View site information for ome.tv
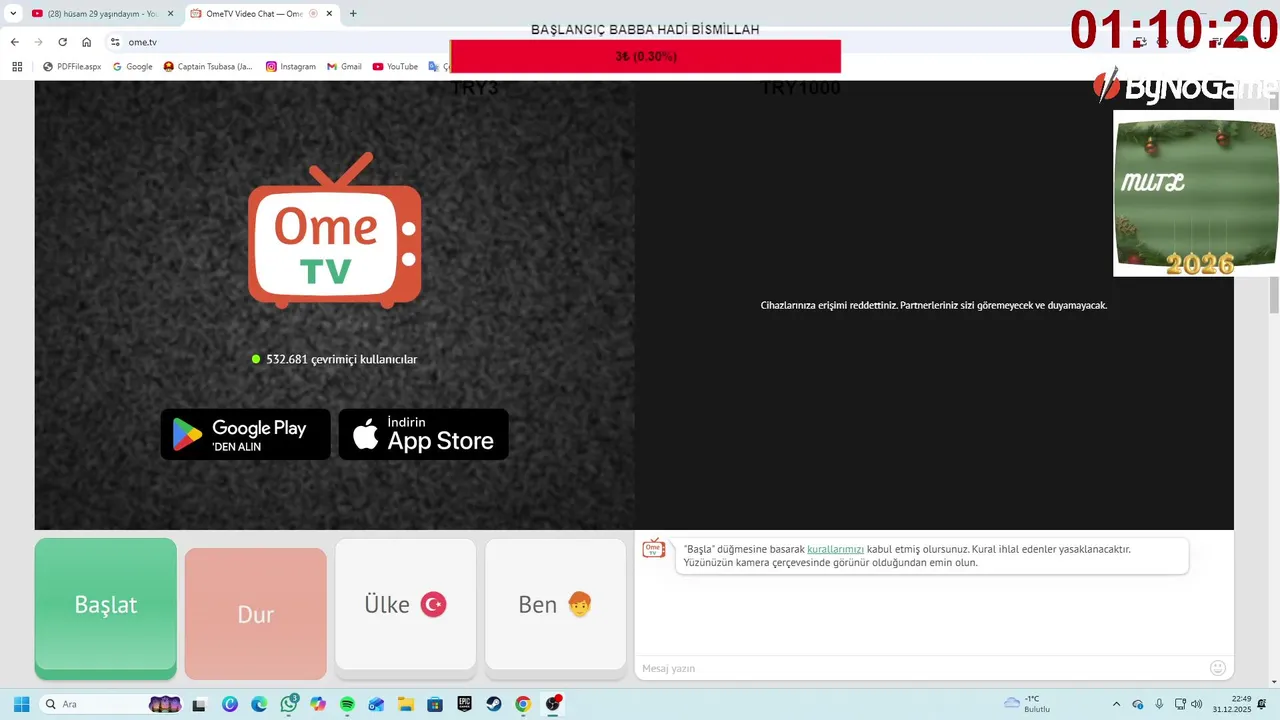1280x720 pixels. tap(115, 42)
